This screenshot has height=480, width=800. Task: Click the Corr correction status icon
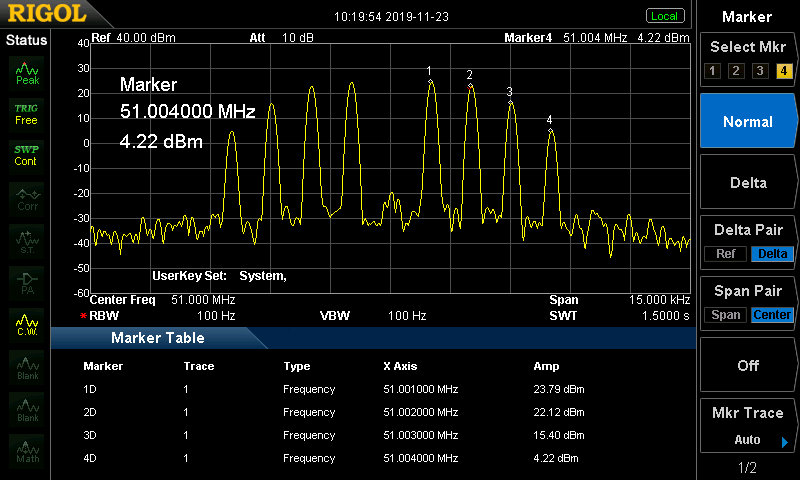(x=27, y=197)
